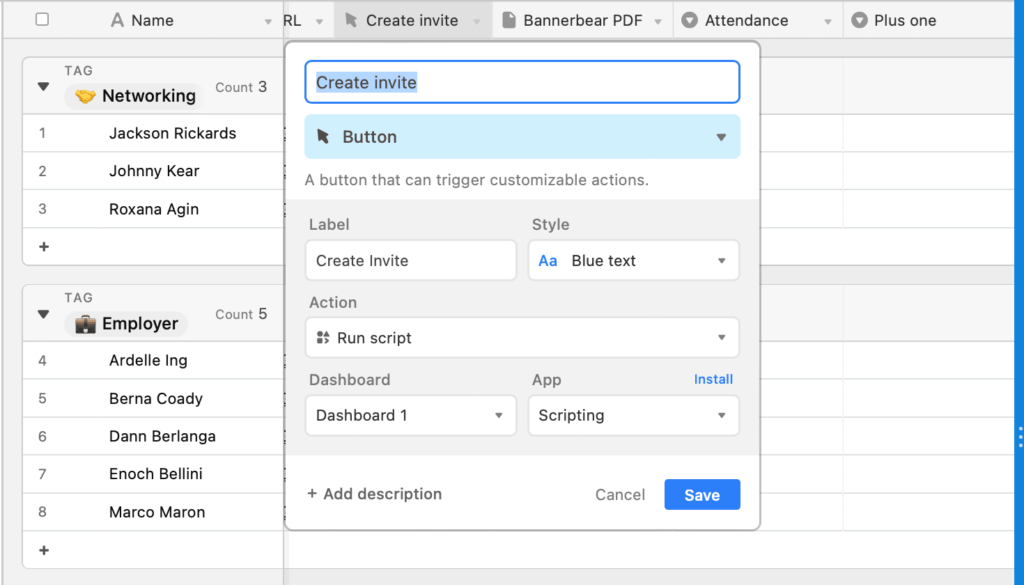The width and height of the screenshot is (1024, 585).
Task: Select the Dann Berlanga row
Action: pyautogui.click(x=153, y=436)
